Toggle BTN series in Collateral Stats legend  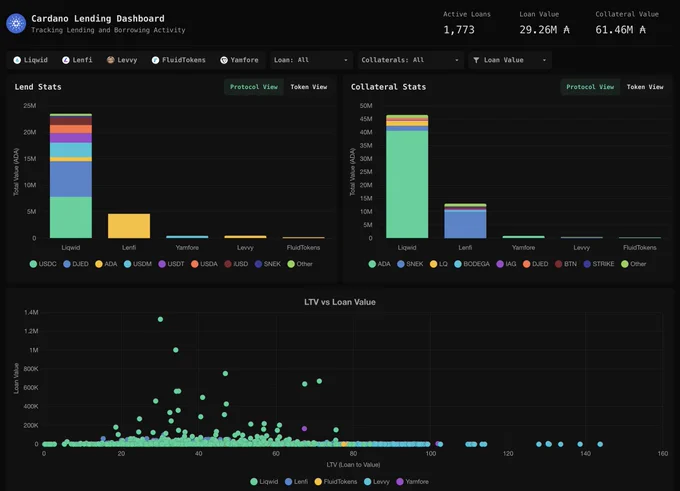tap(566, 264)
